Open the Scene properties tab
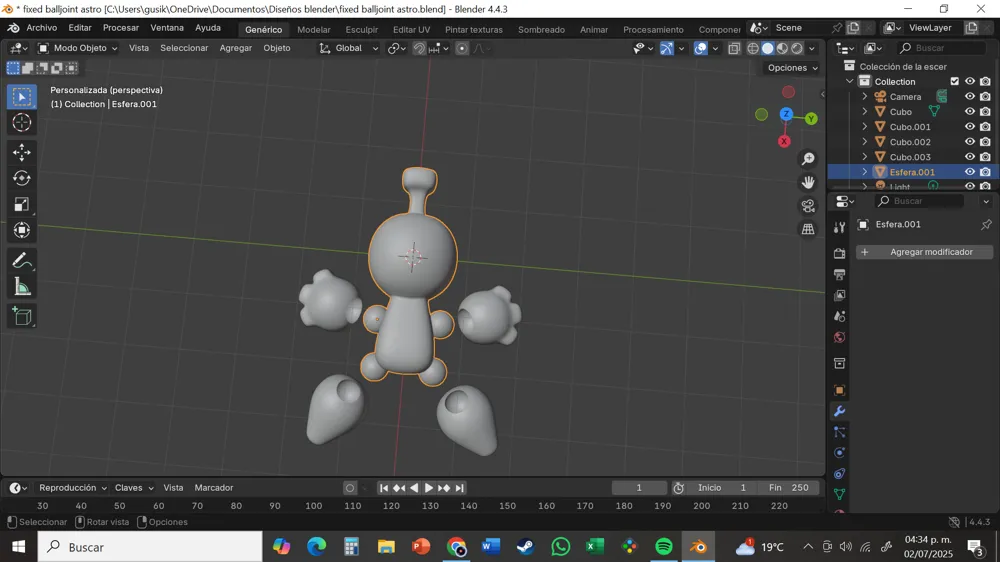Screen dimensions: 1000x562 tap(839, 316)
